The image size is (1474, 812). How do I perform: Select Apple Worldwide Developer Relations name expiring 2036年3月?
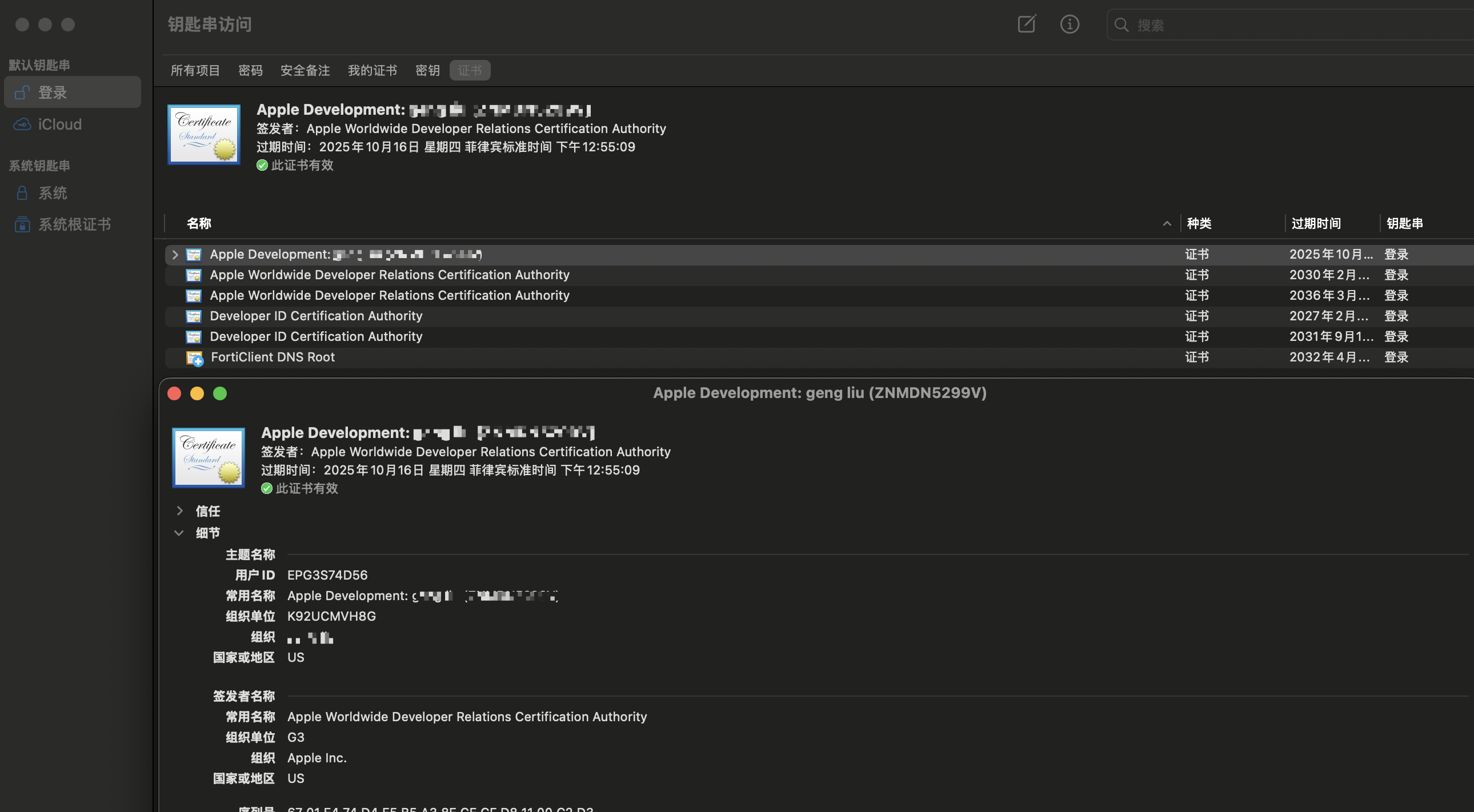390,295
